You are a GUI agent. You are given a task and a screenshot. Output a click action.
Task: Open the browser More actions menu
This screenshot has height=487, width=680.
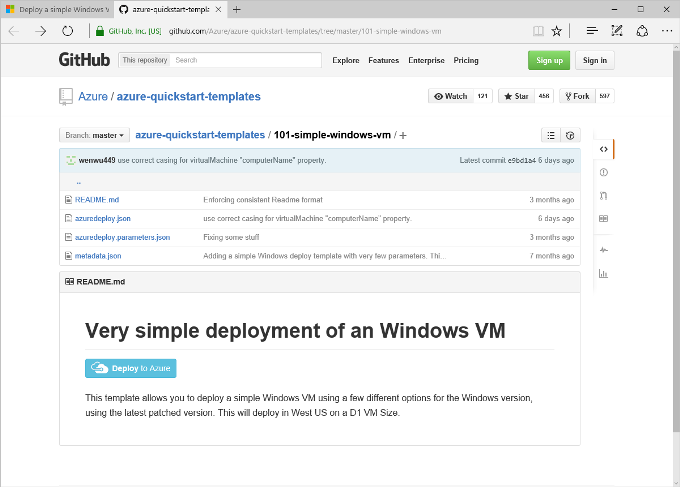[x=667, y=31]
